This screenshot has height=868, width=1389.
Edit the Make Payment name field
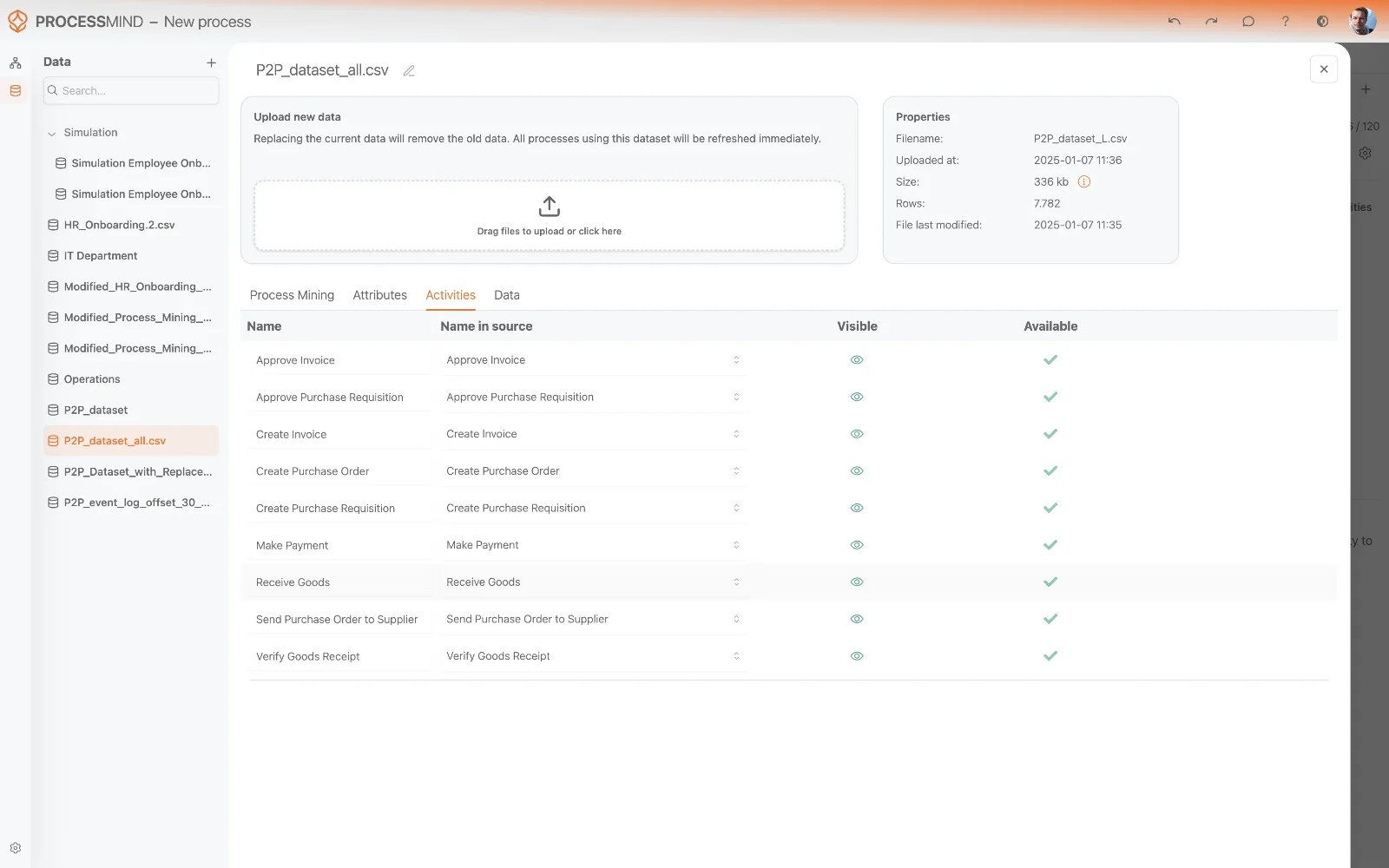pos(339,545)
